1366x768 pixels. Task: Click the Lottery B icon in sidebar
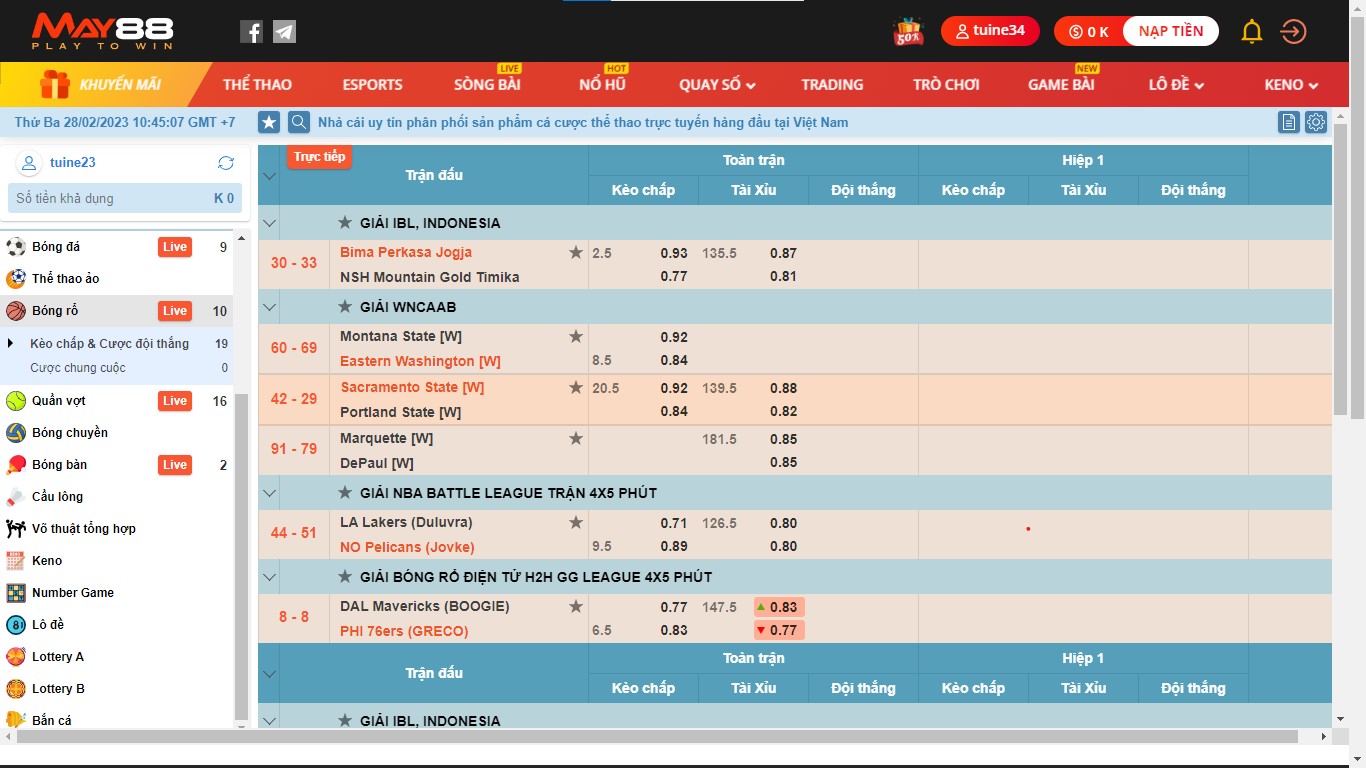pyautogui.click(x=15, y=689)
